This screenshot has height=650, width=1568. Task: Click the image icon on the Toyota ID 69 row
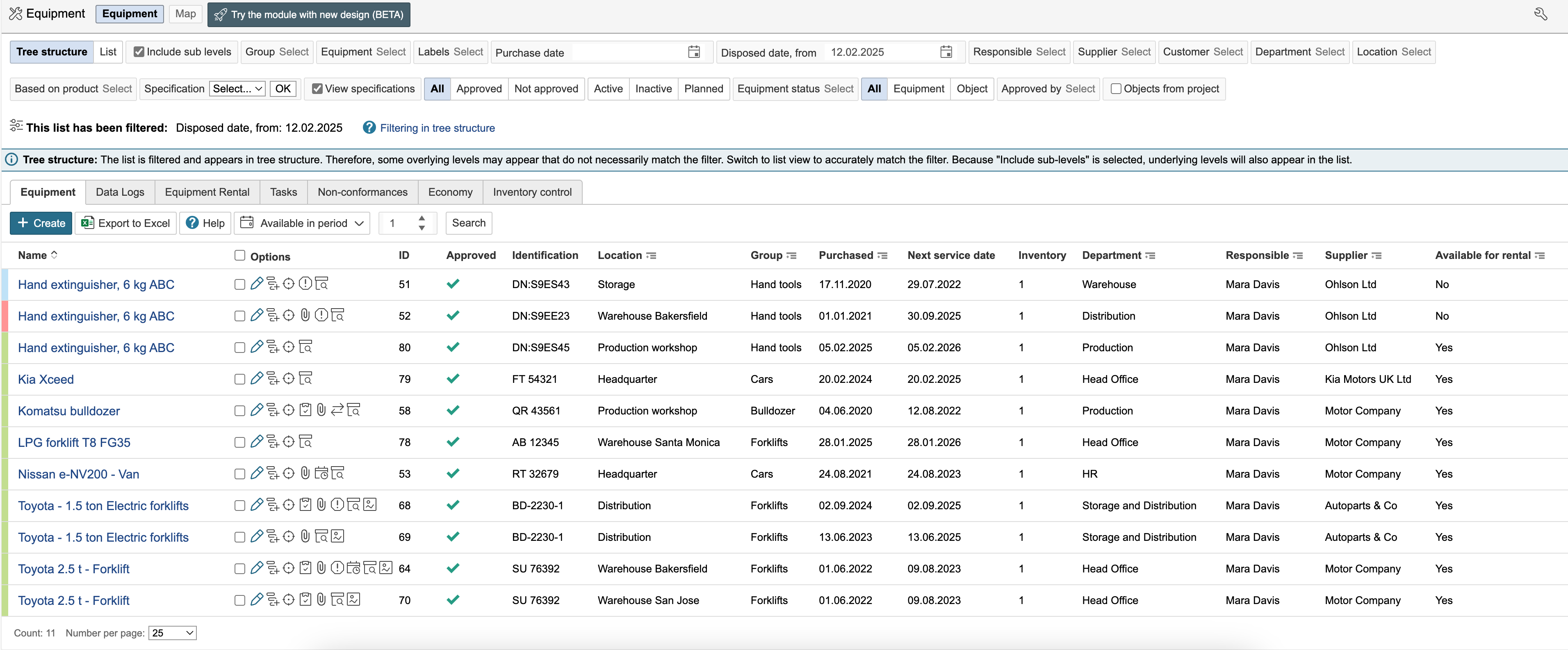pyautogui.click(x=338, y=536)
